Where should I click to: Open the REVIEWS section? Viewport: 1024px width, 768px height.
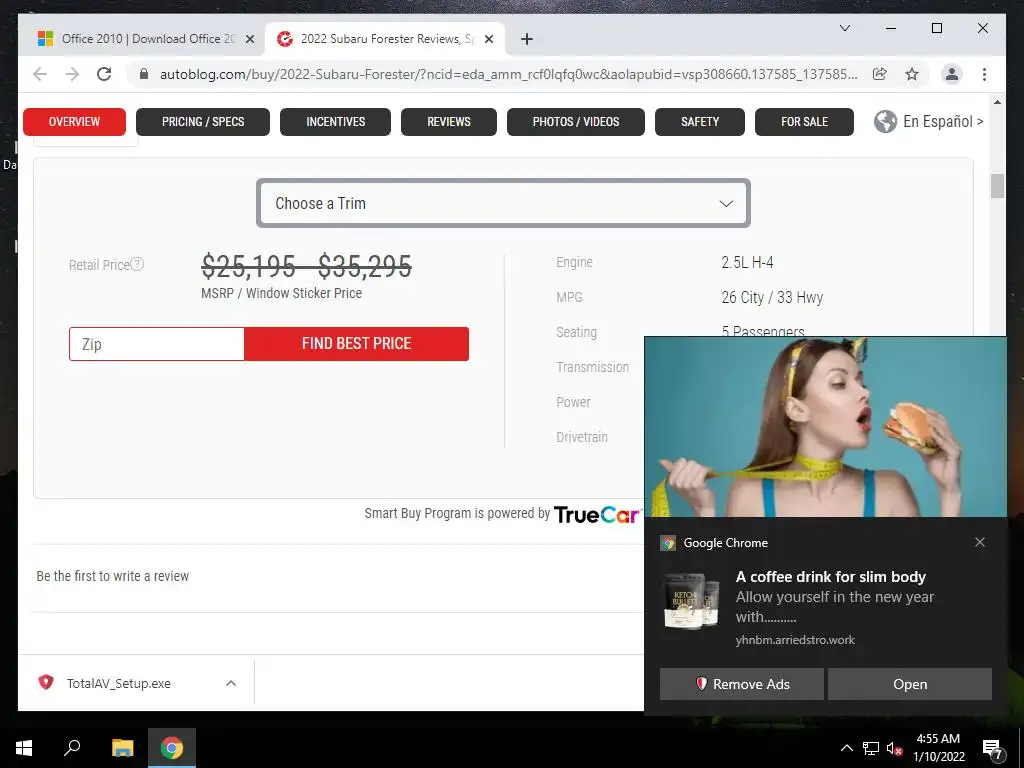(x=449, y=122)
